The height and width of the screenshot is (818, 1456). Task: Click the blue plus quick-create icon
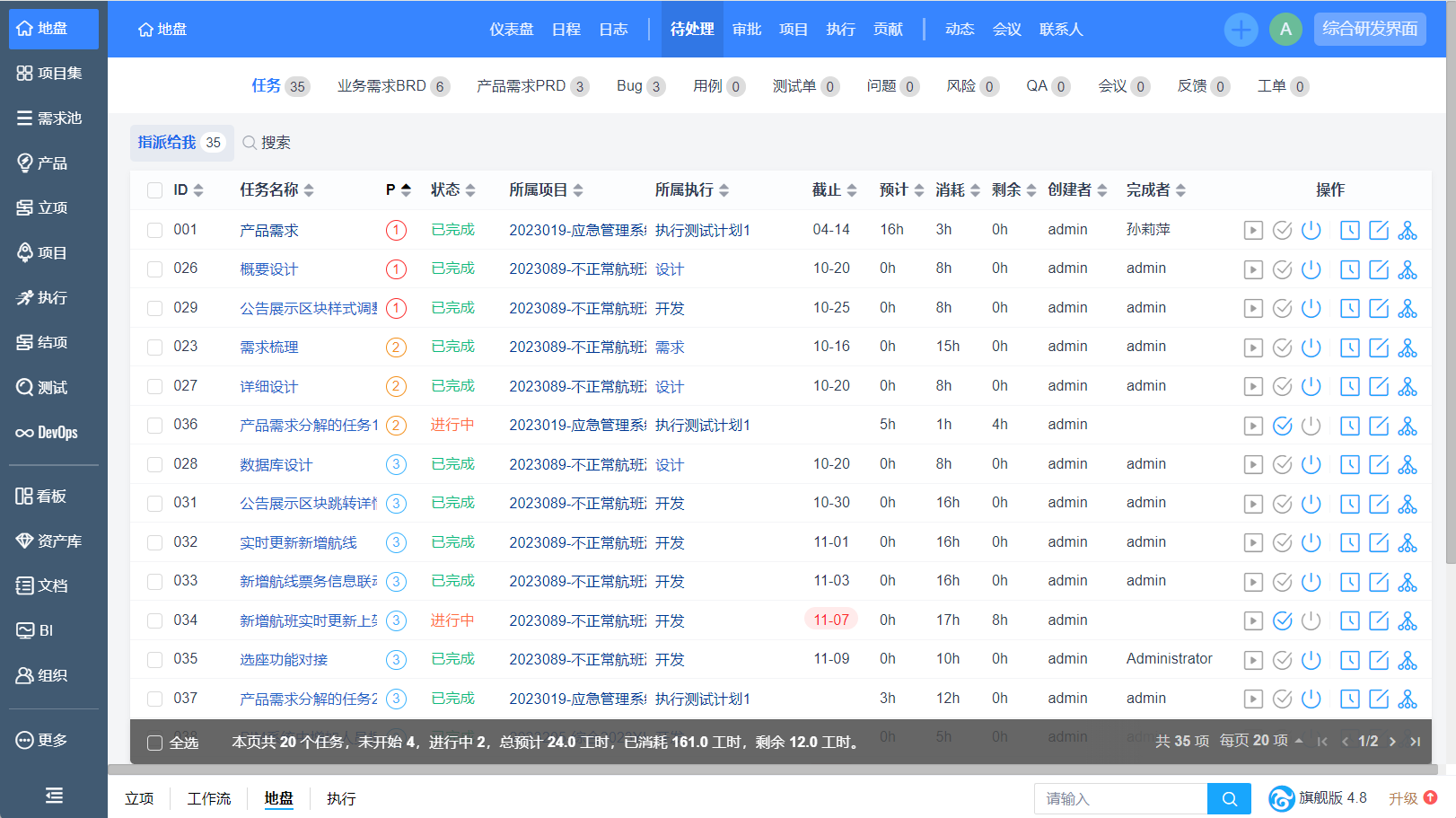click(1241, 30)
